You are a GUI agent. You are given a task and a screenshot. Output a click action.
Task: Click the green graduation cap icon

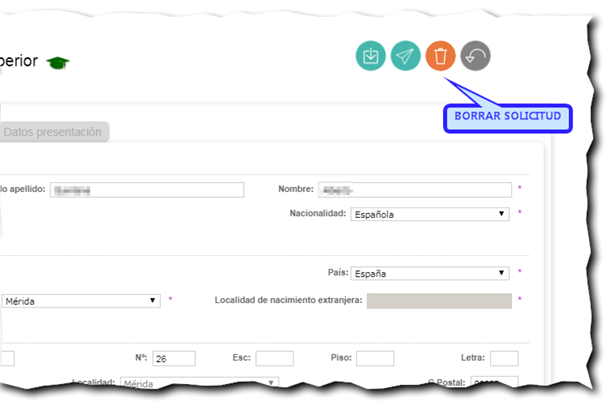point(59,62)
